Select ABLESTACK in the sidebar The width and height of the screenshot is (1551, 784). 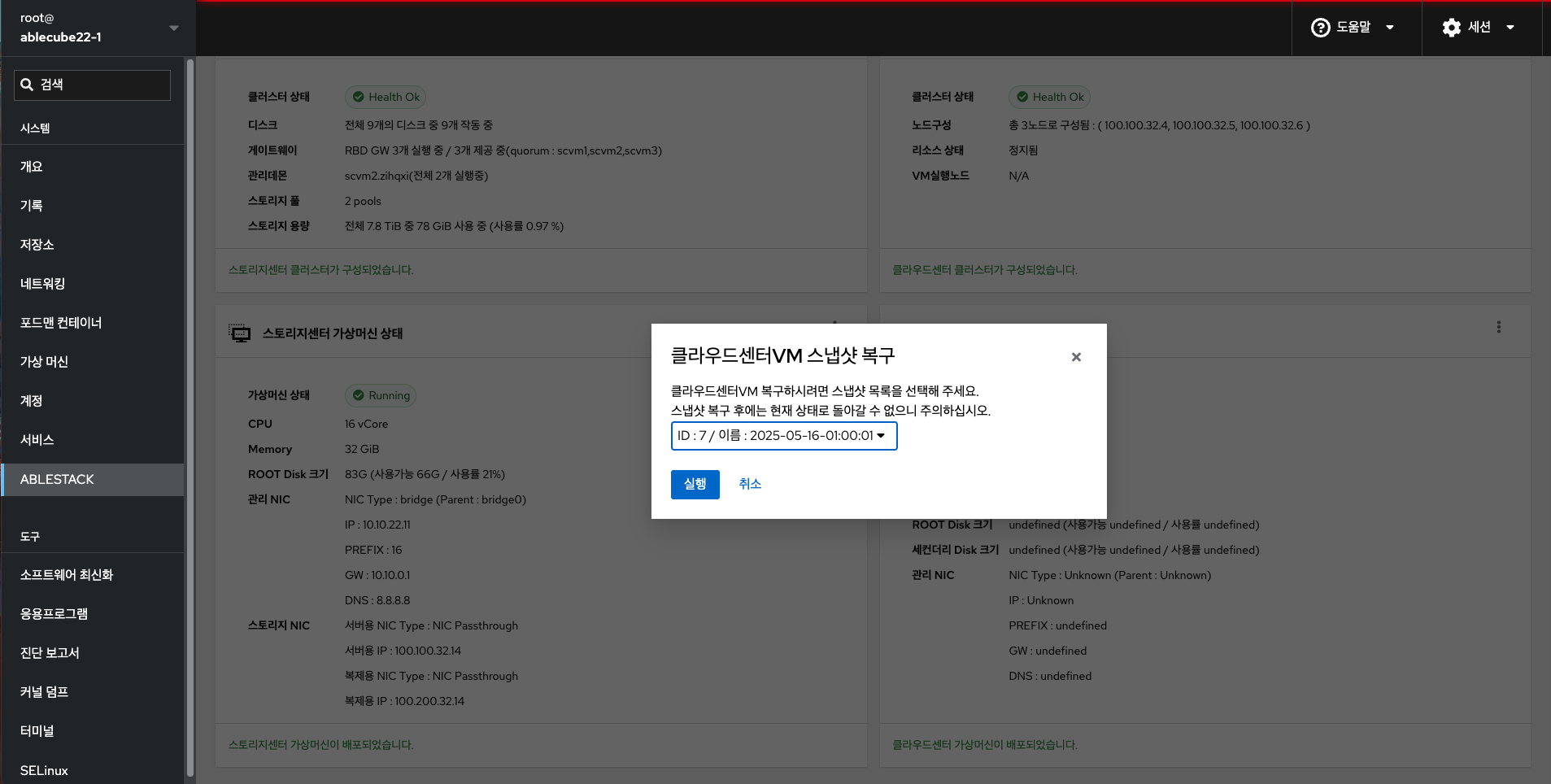coord(57,479)
